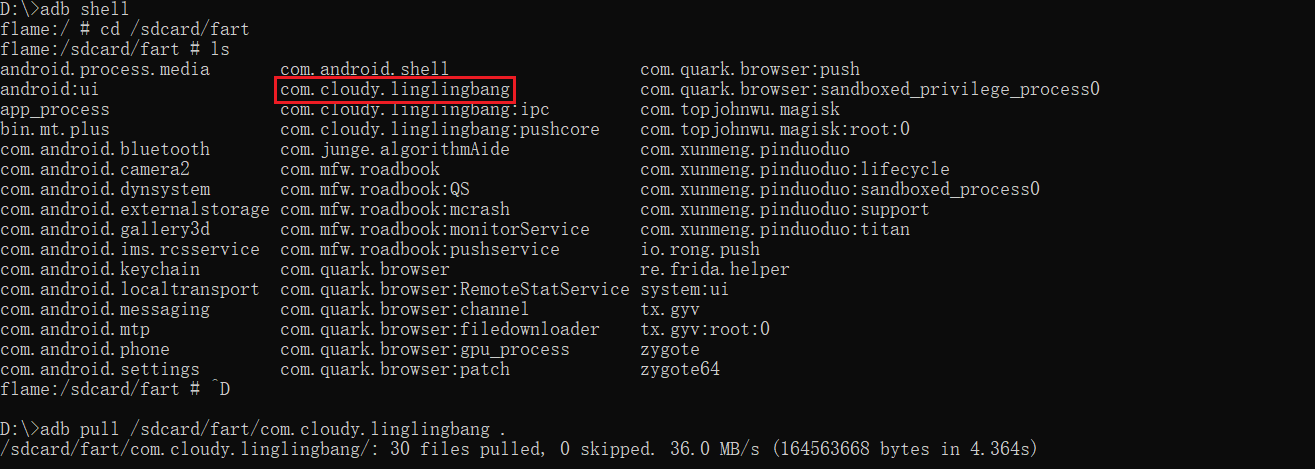Click the com.quark.browser:gpu_process entry
The image size is (1315, 469).
pos(424,350)
